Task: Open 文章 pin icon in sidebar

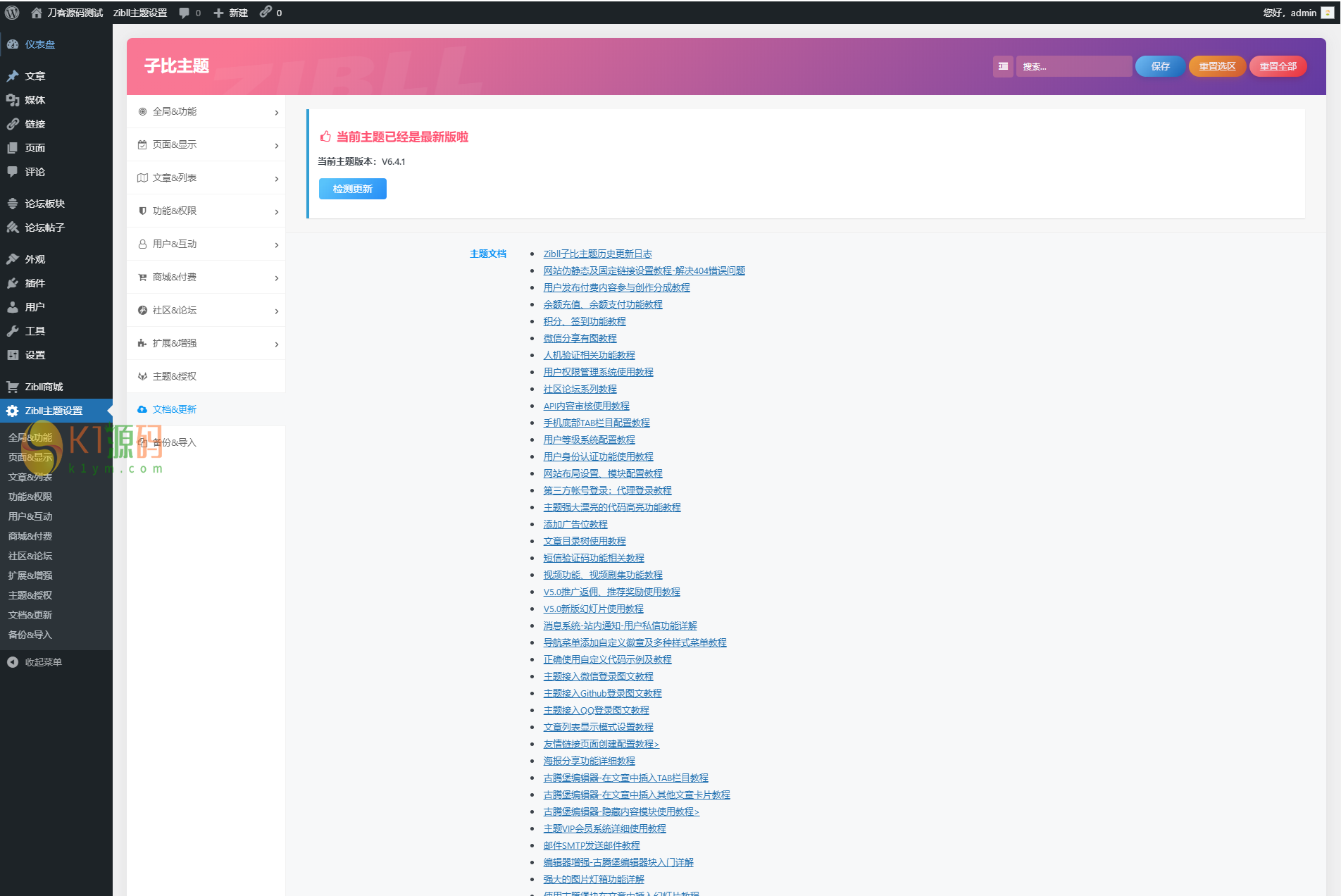Action: [13, 76]
